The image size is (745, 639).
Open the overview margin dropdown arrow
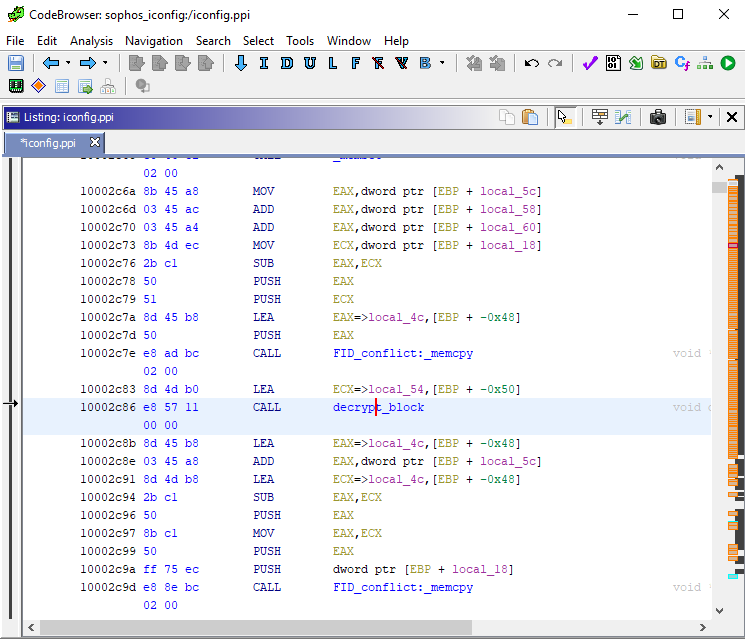point(710,117)
